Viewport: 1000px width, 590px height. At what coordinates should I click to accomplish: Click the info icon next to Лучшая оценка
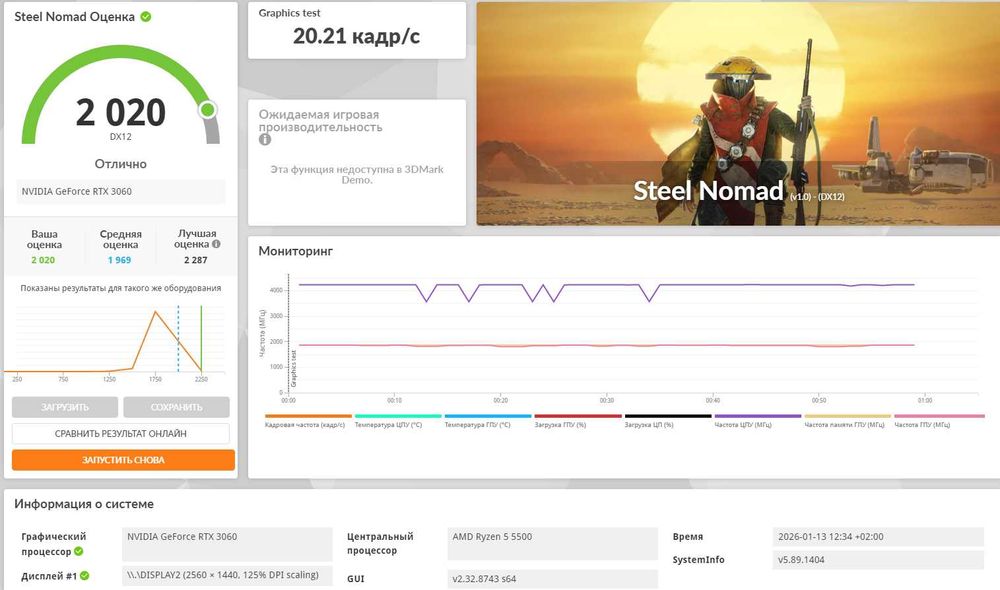pos(216,244)
